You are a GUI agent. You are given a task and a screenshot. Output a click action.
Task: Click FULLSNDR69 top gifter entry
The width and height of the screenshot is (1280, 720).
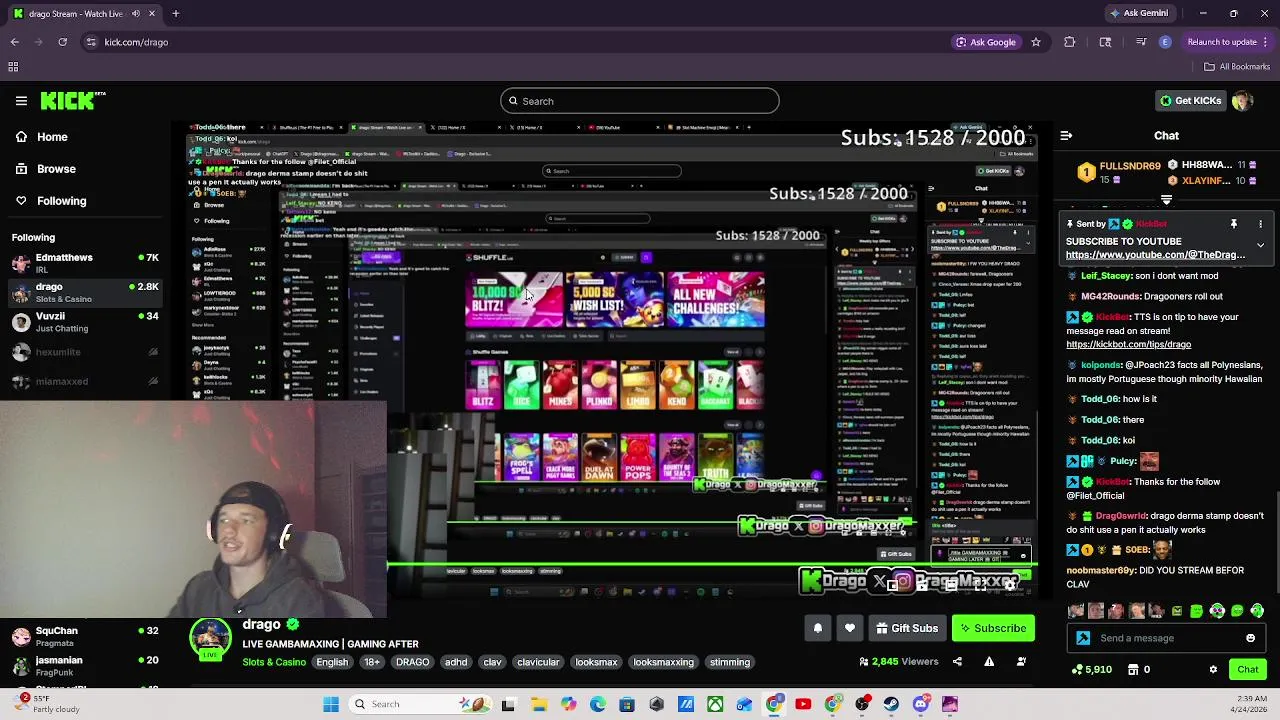[x=1120, y=172]
